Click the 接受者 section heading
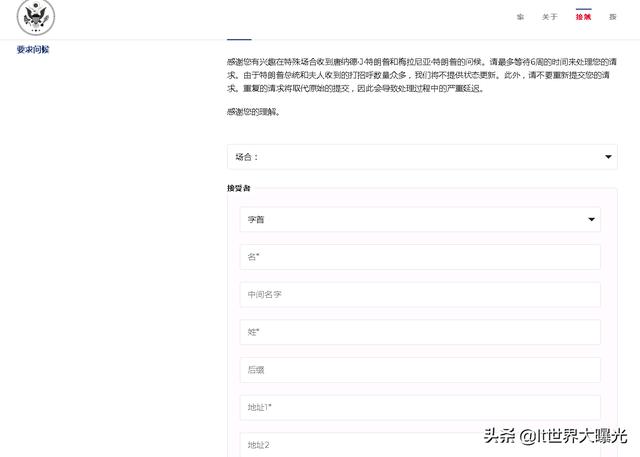 tap(239, 188)
